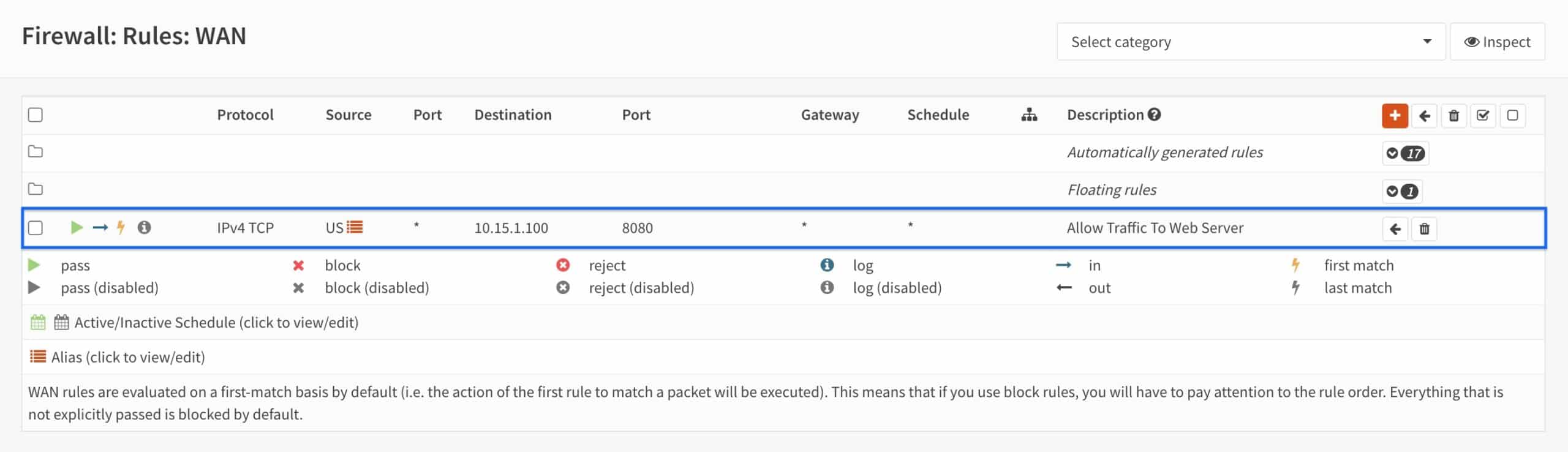Click the Automatically generated rules folder icon
Image resolution: width=1568 pixels, height=452 pixels.
pyautogui.click(x=36, y=151)
